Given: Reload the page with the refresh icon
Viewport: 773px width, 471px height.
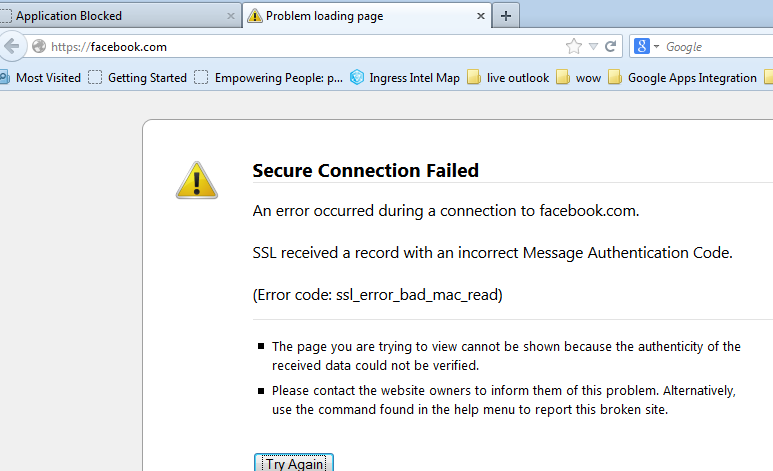Looking at the screenshot, I should 611,46.
